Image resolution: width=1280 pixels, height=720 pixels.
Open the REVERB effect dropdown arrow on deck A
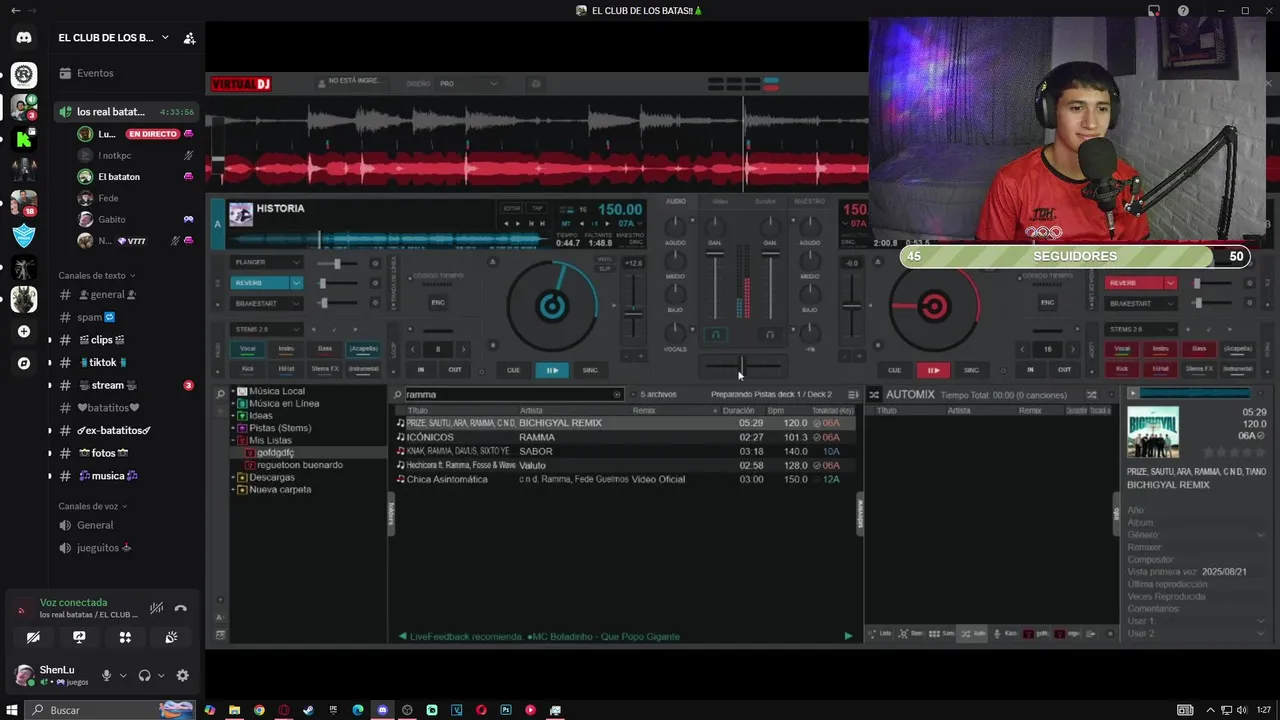(296, 283)
